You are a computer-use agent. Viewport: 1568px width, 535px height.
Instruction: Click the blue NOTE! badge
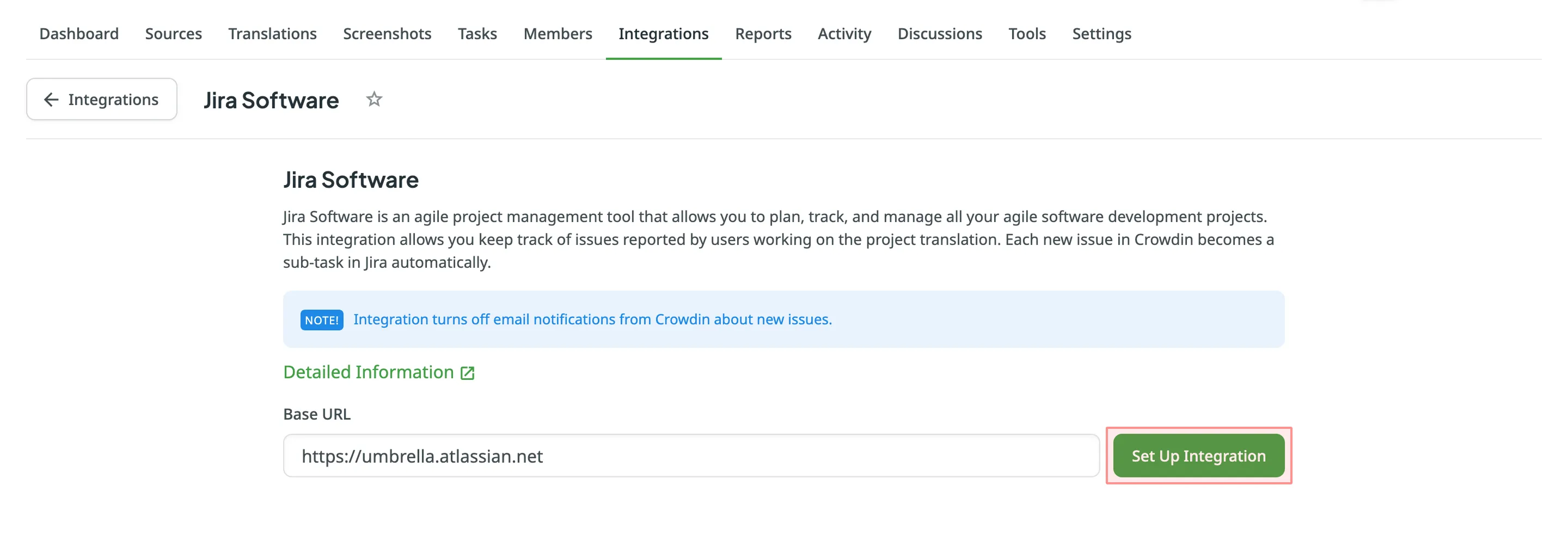321,319
